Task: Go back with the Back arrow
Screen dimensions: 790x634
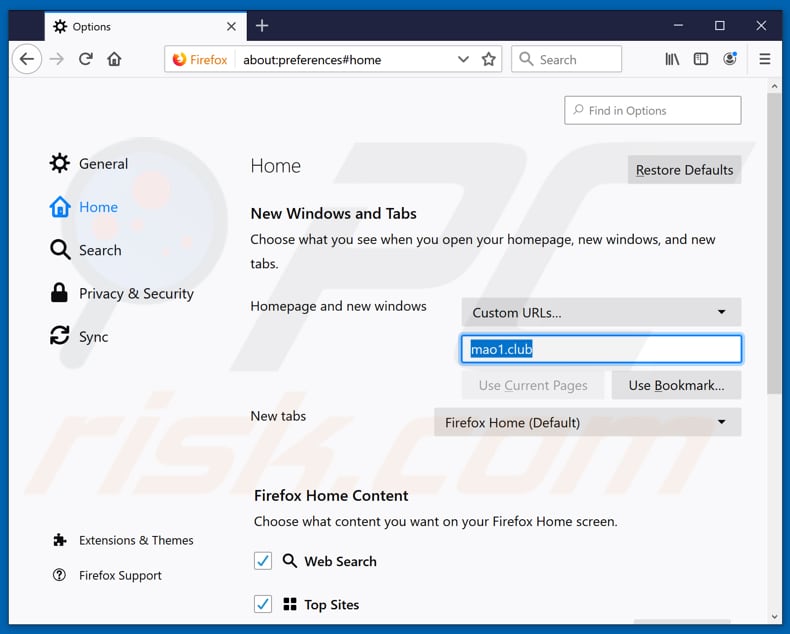Action: click(27, 59)
